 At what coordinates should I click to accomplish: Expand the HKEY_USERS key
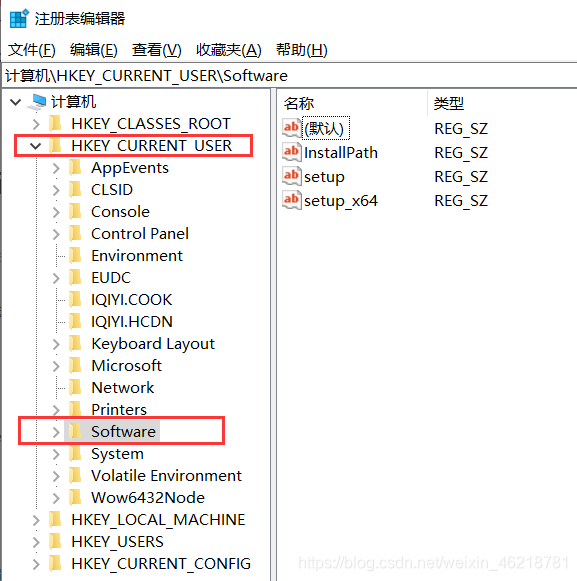pyautogui.click(x=36, y=542)
